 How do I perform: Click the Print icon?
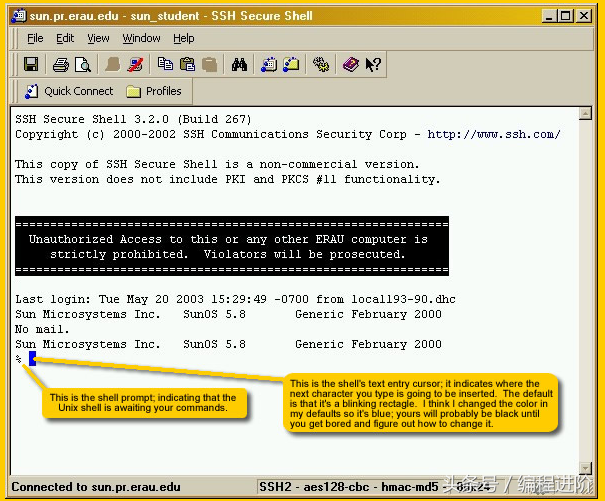[61, 64]
